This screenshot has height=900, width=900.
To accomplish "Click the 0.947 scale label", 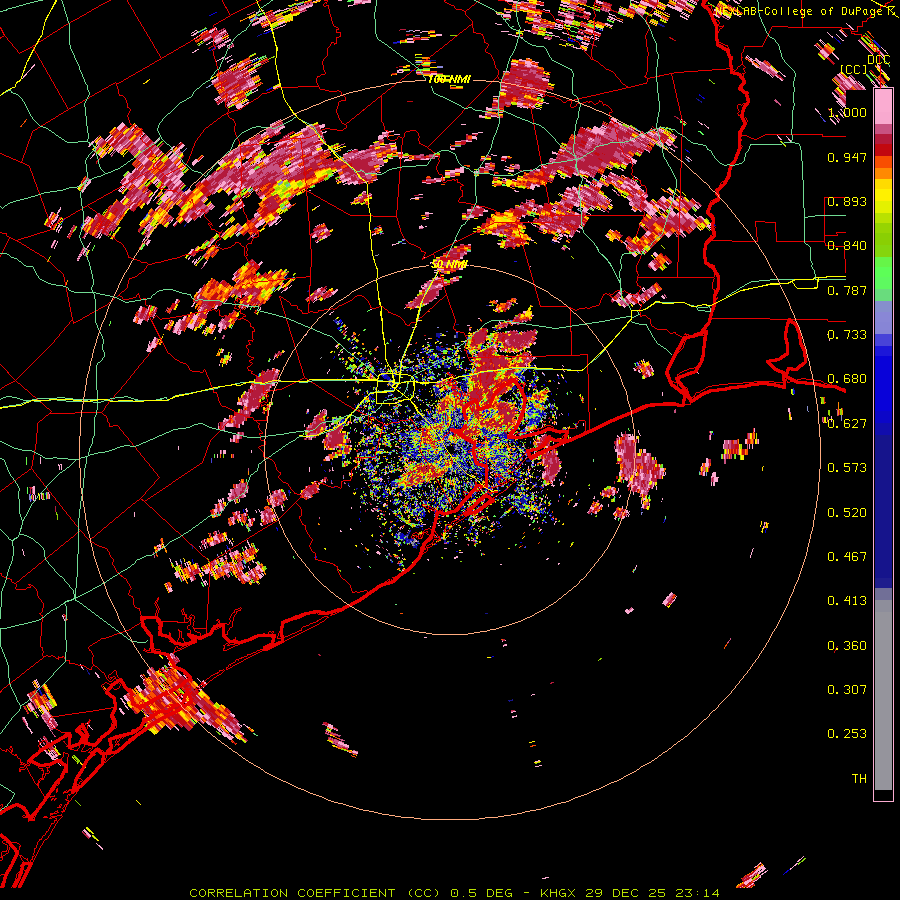I will 847,157.
